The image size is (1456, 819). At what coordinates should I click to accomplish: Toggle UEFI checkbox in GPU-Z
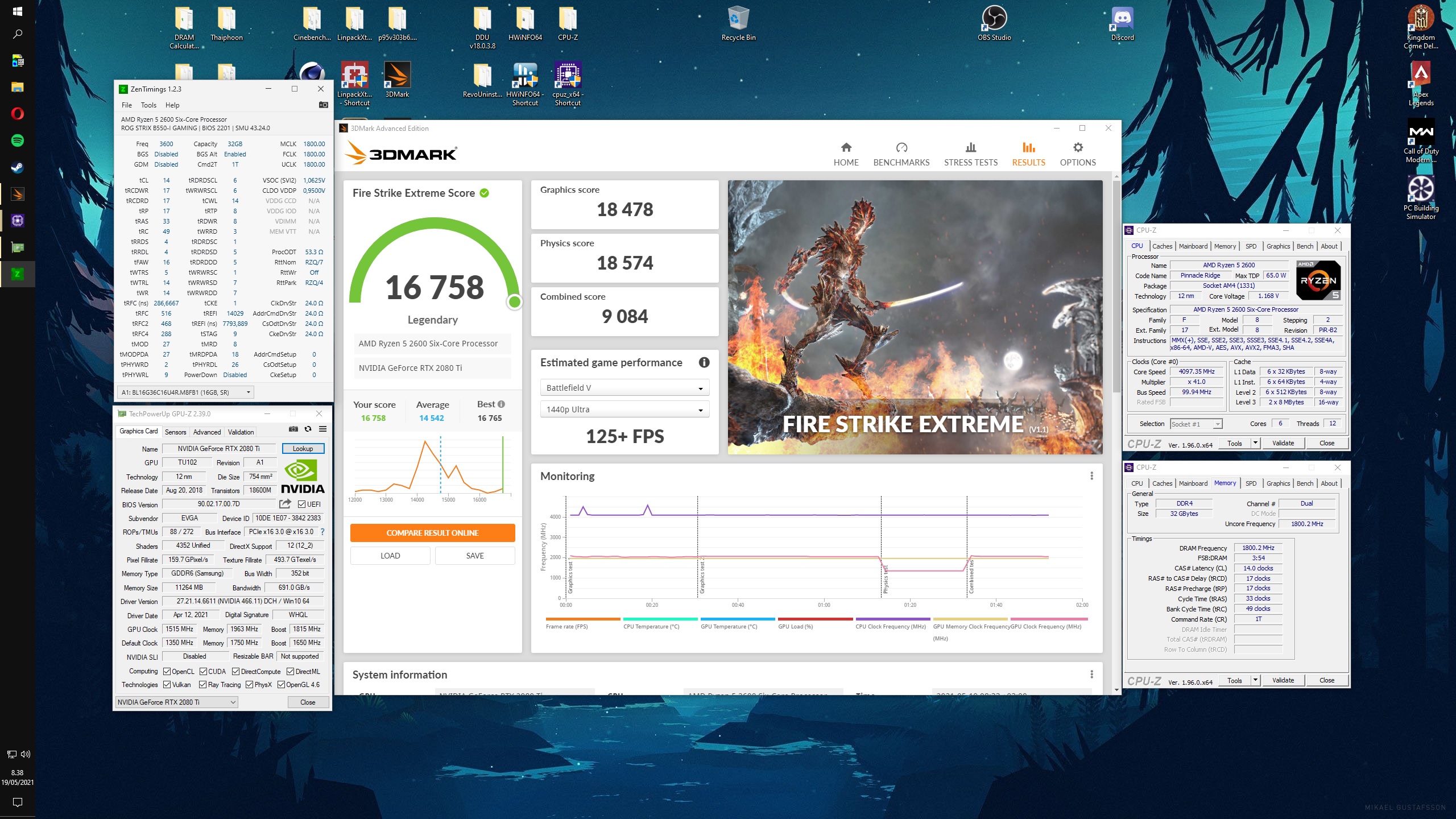[x=301, y=504]
